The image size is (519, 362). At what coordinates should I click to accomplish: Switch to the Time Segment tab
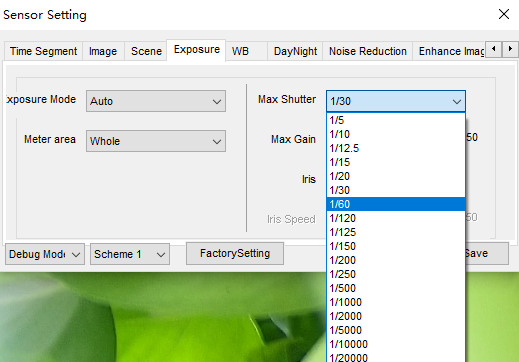point(43,51)
